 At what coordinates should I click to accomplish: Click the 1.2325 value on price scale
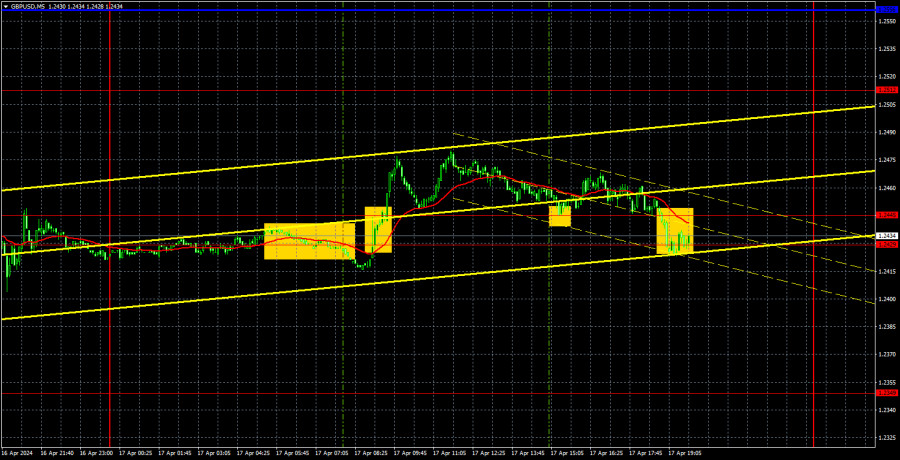pyautogui.click(x=887, y=438)
